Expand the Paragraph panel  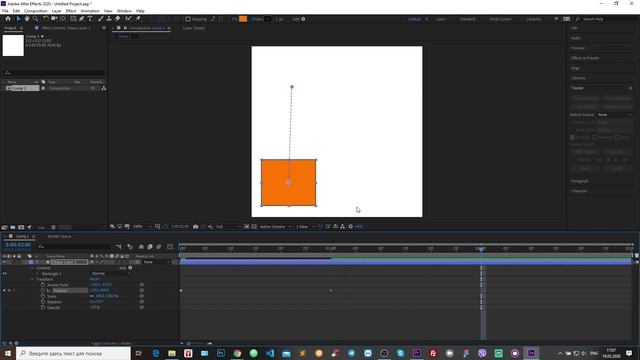pos(580,181)
